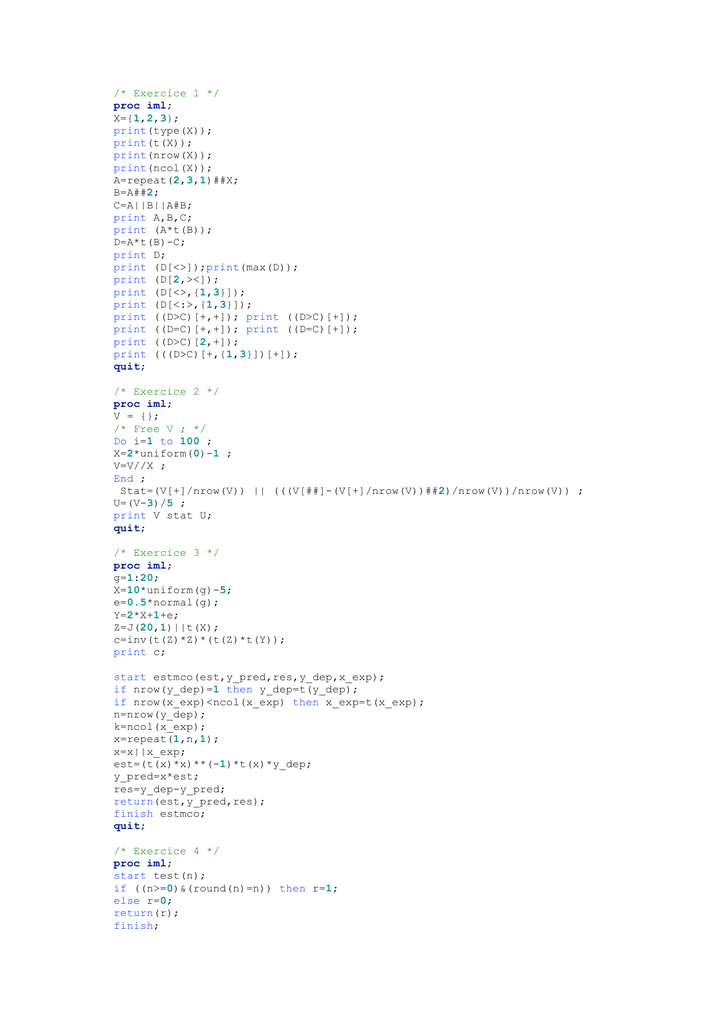Image resolution: width=725 pixels, height=1024 pixels.
Task: Click the 'U=(V-3)/5 ;' line
Action: (150, 504)
